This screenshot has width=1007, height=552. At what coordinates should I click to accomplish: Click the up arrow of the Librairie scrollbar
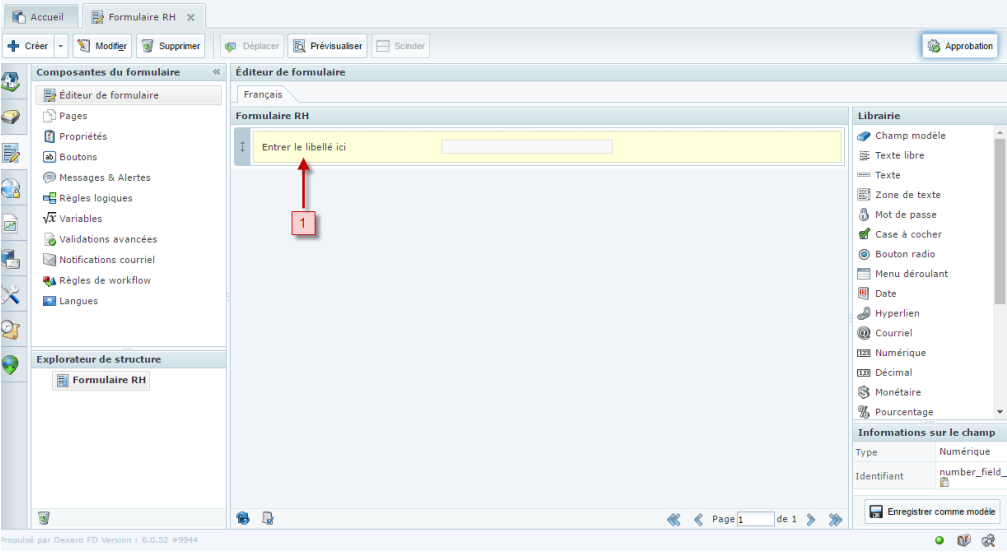(x=1000, y=132)
